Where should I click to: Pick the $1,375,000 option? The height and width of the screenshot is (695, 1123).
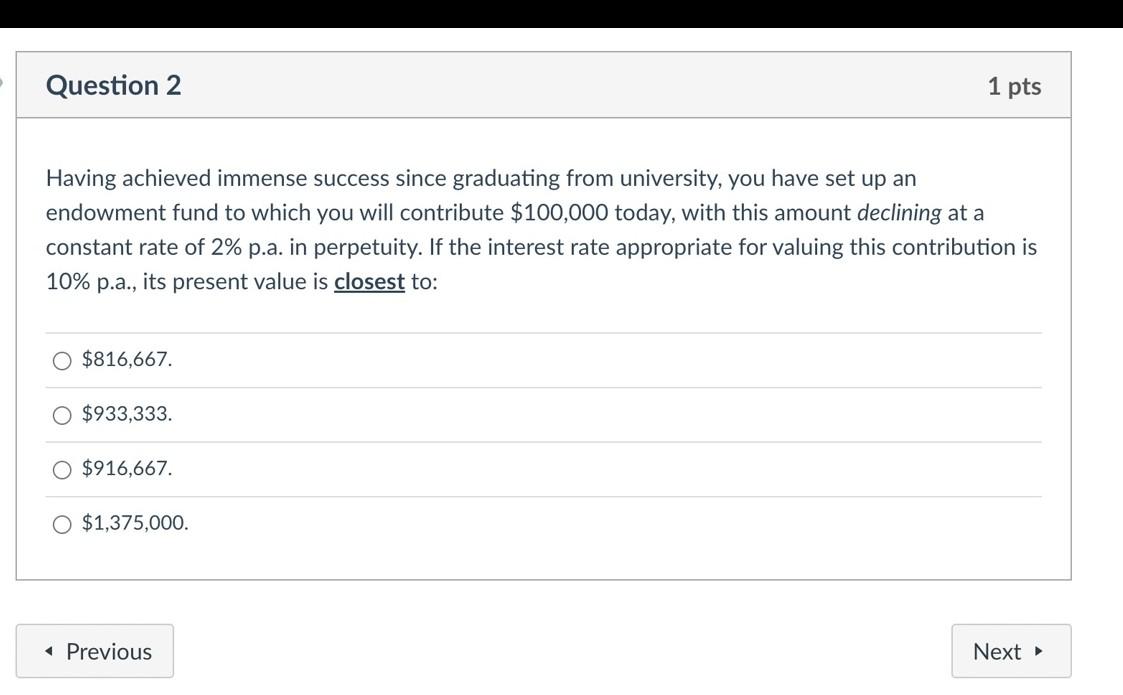61,521
